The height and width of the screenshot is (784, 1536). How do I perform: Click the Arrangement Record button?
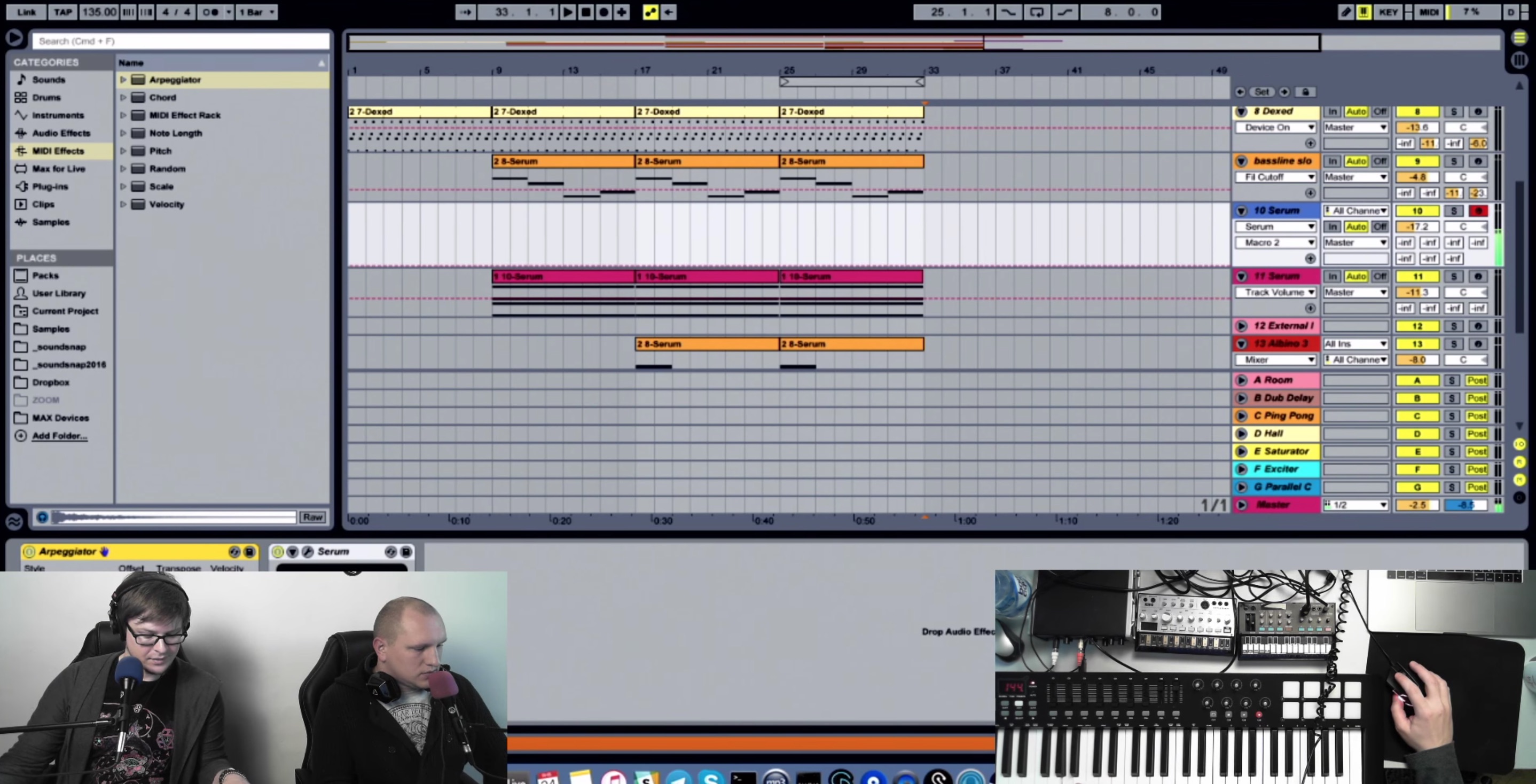[604, 12]
